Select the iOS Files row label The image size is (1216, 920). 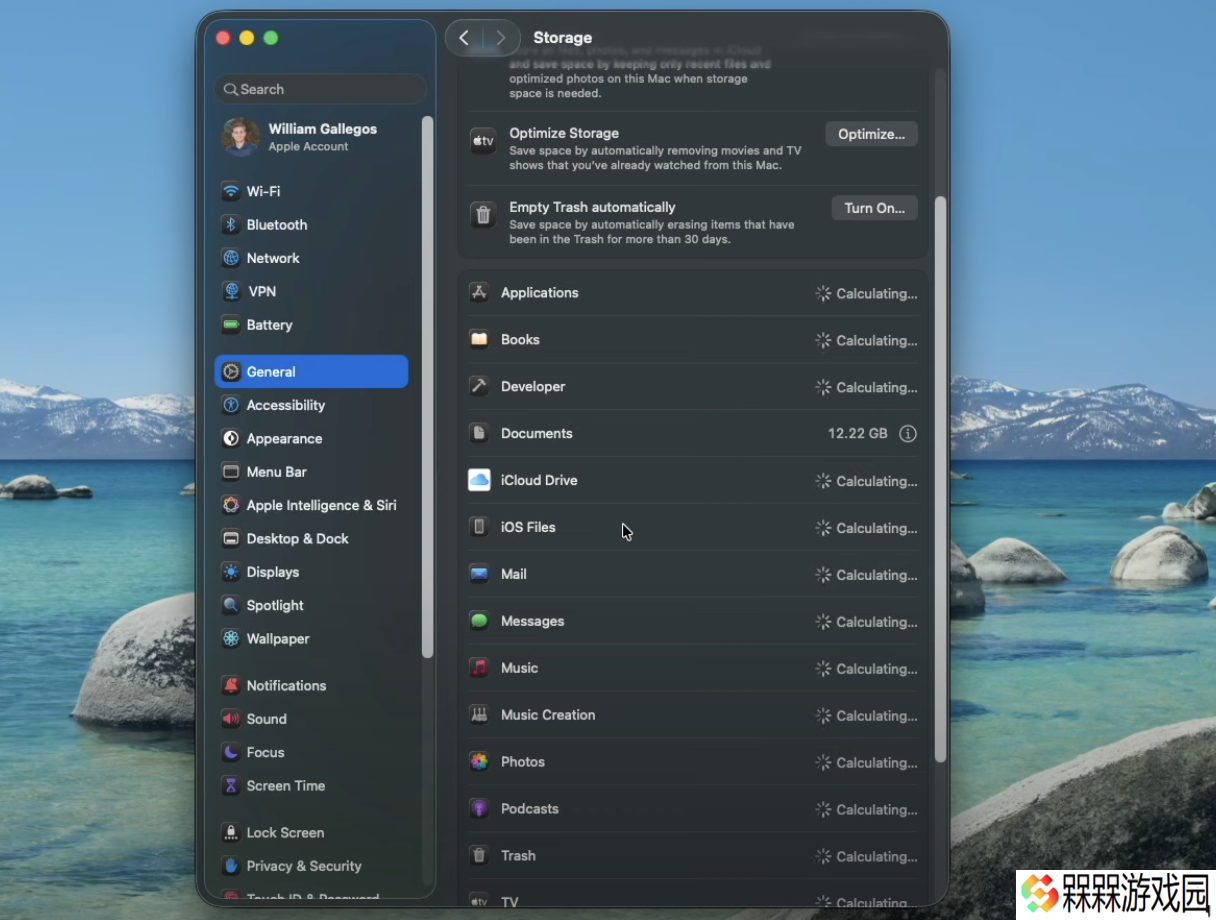[528, 527]
